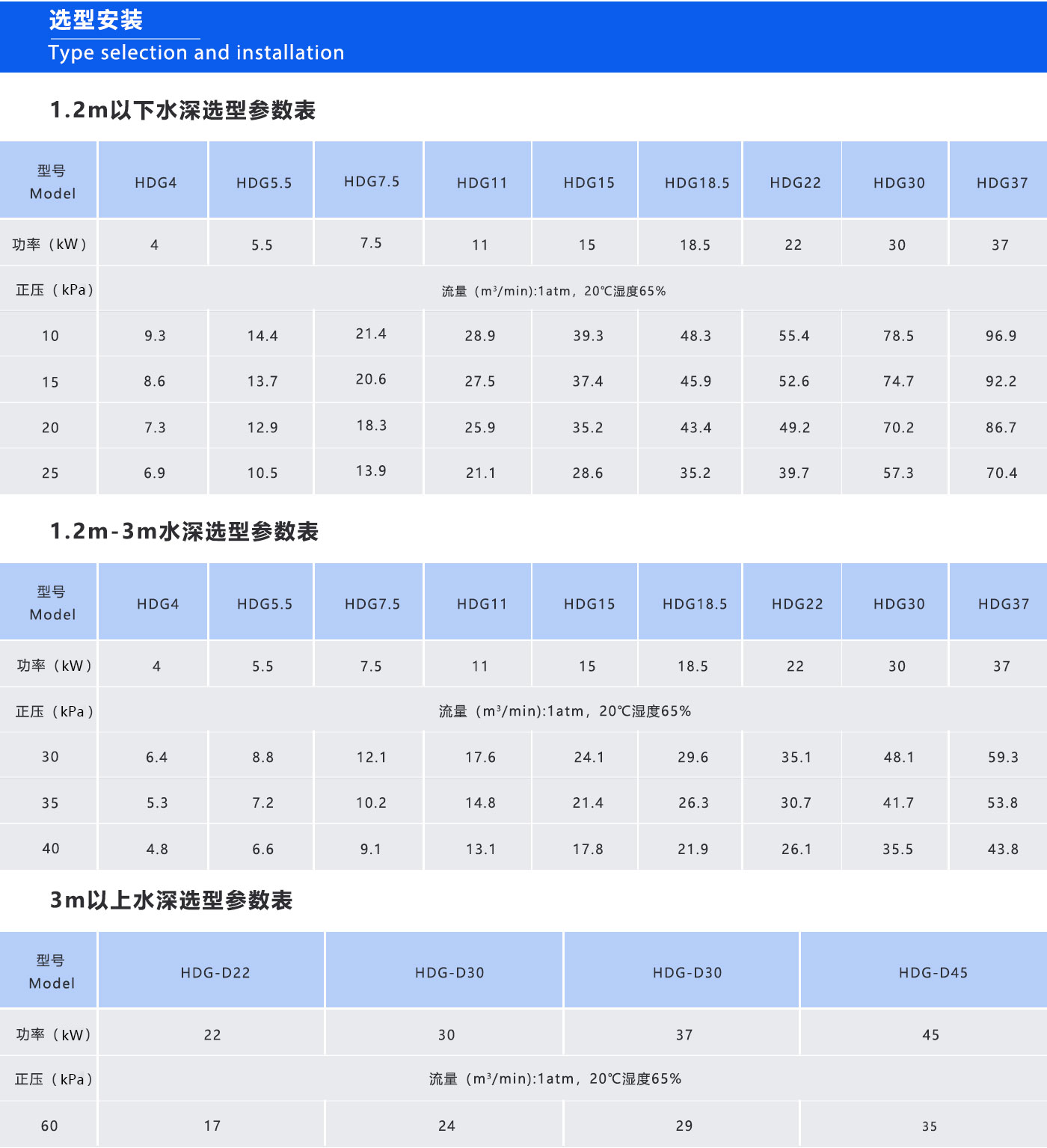Click the 'Type selection and installation' subtitle
The image size is (1047, 1148).
point(196,53)
